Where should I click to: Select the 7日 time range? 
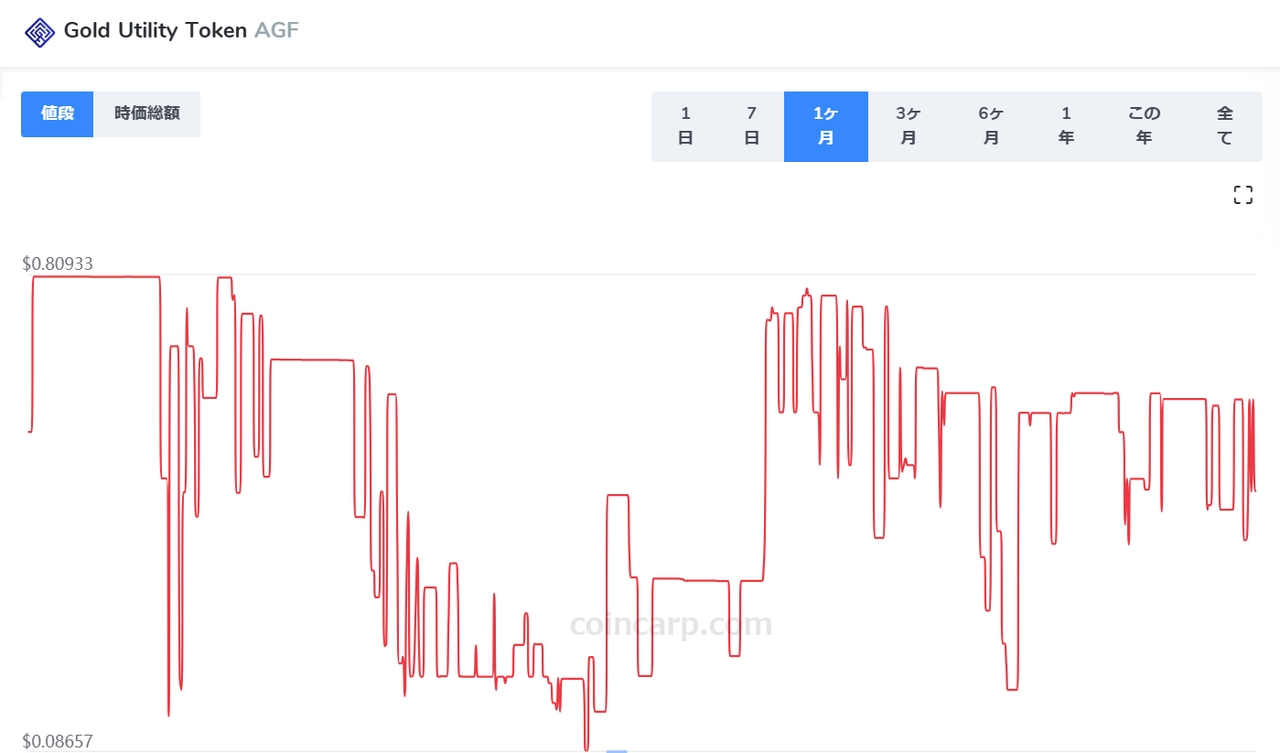751,126
